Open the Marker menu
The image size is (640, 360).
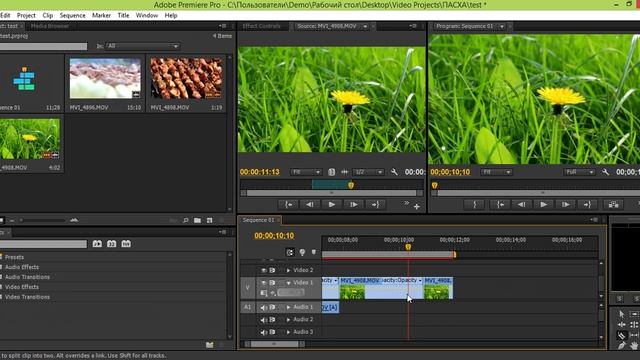point(101,15)
